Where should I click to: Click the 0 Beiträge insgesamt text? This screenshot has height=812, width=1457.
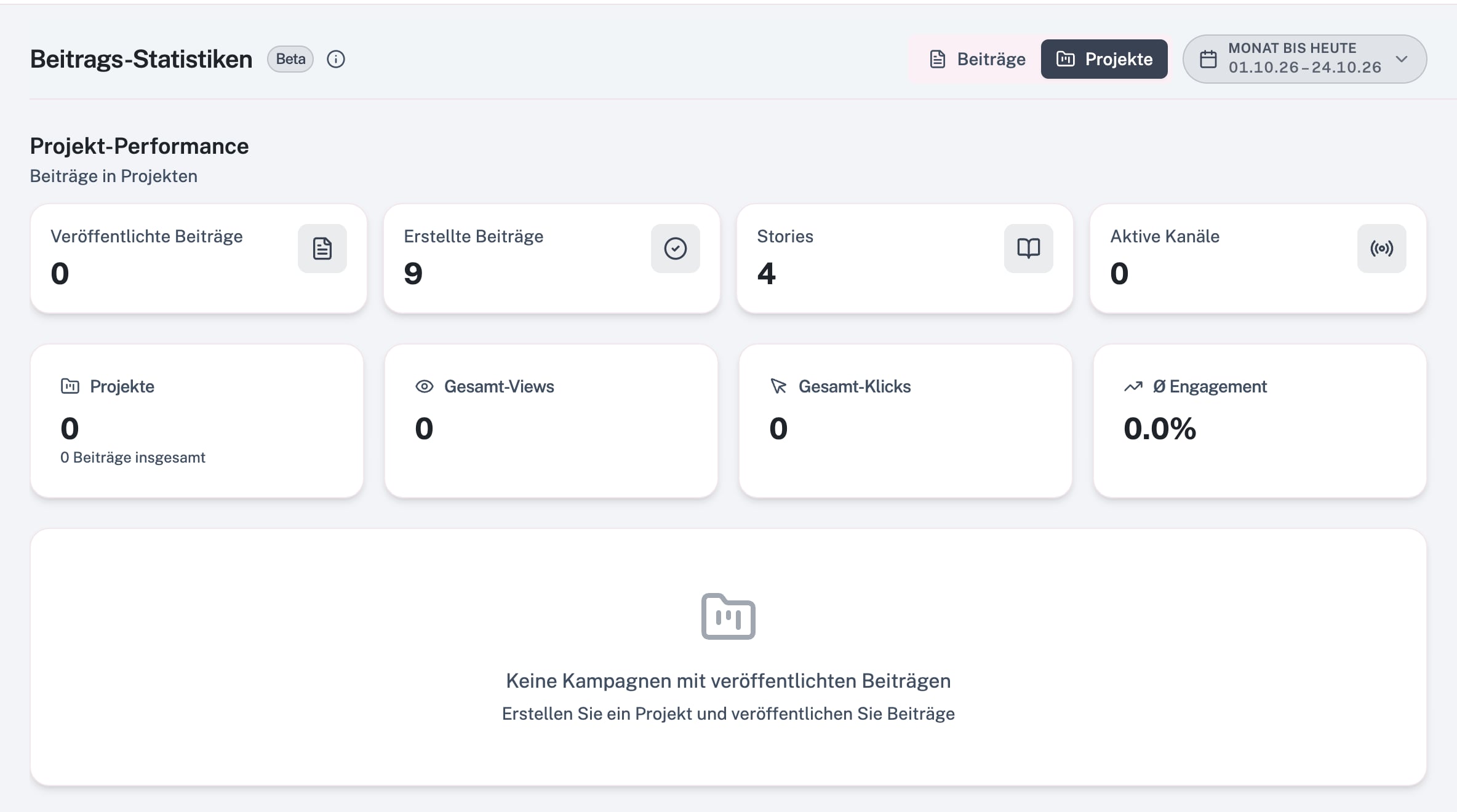pos(133,458)
